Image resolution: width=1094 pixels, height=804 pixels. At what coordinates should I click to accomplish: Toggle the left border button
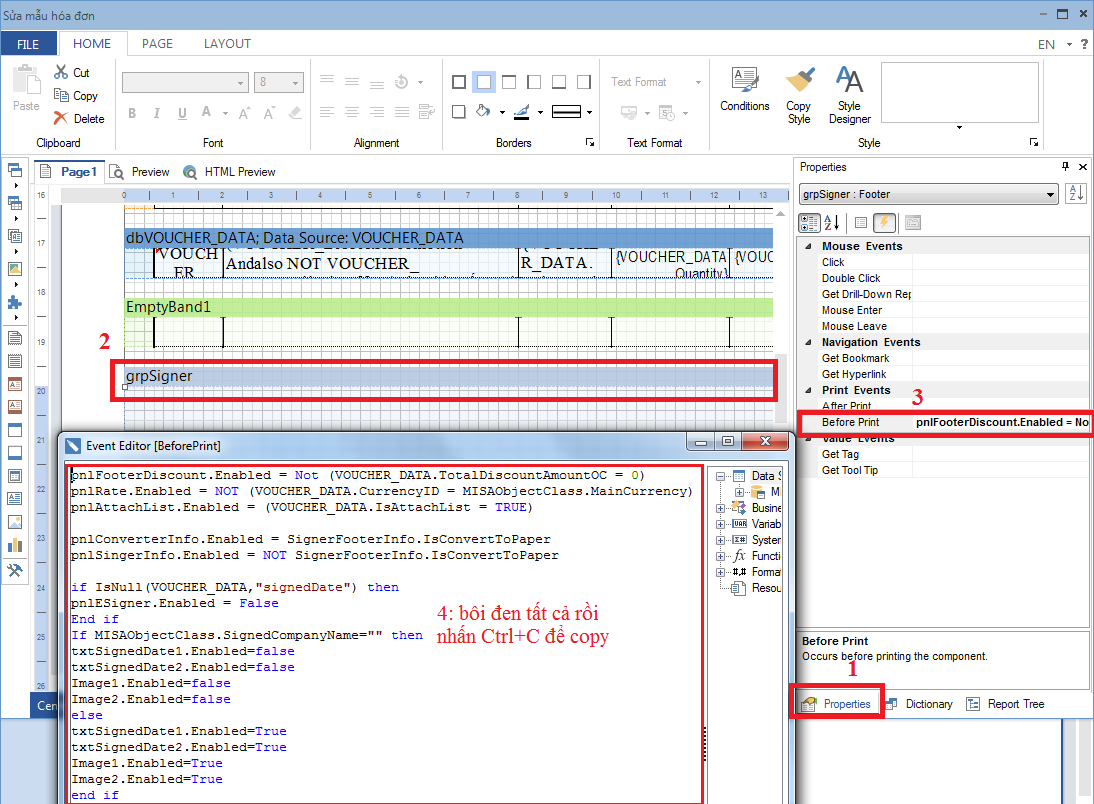point(534,82)
